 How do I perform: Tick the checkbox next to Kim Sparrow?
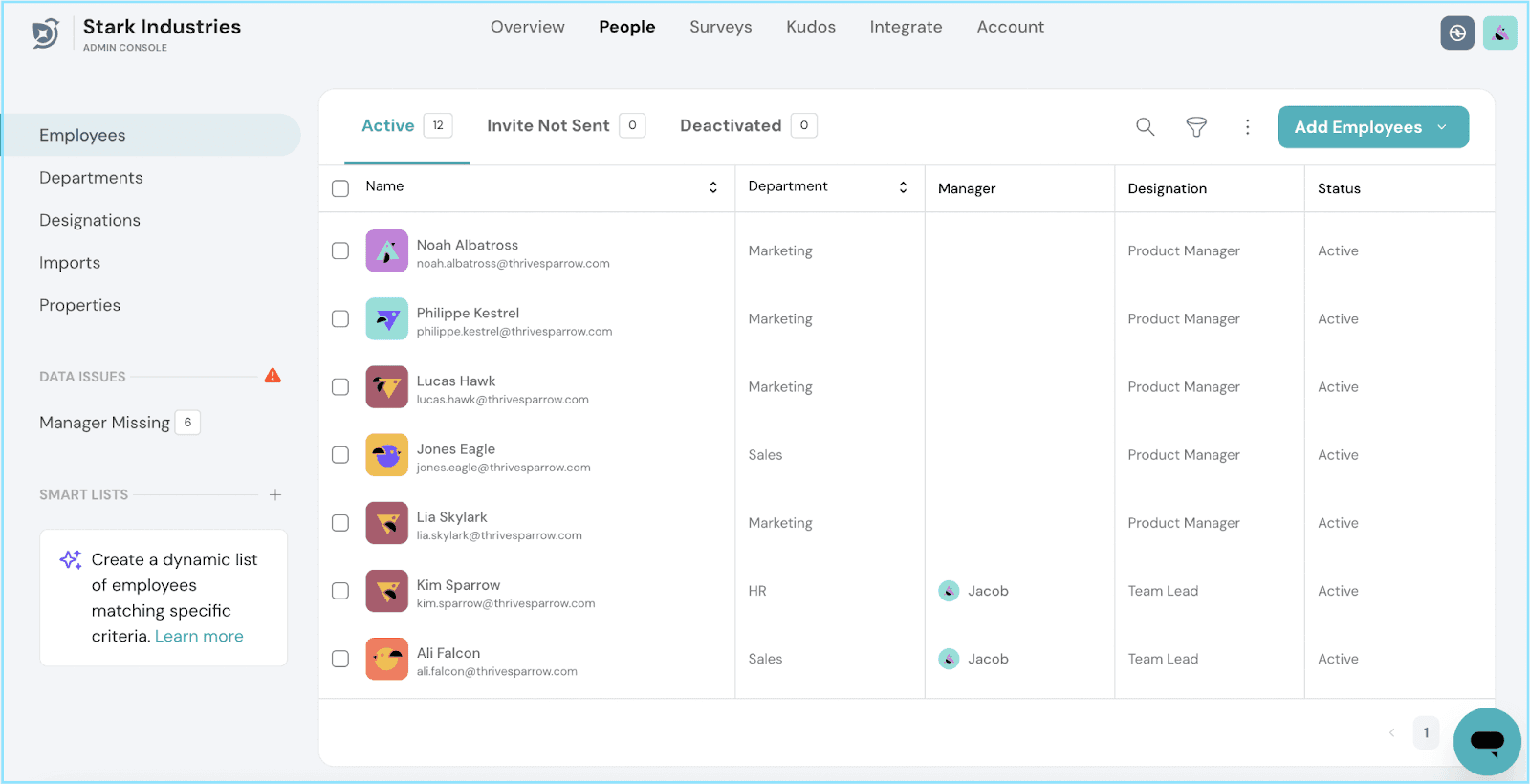click(340, 591)
